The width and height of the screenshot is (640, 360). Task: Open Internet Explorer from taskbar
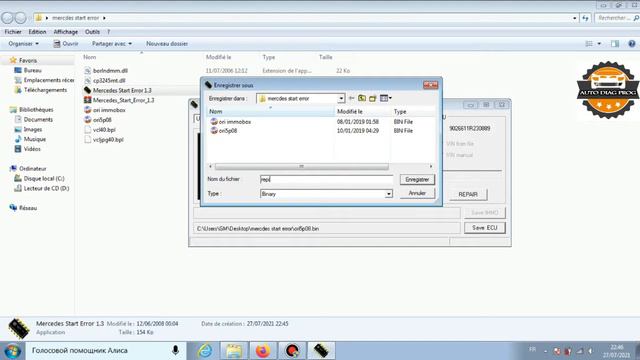pos(205,351)
